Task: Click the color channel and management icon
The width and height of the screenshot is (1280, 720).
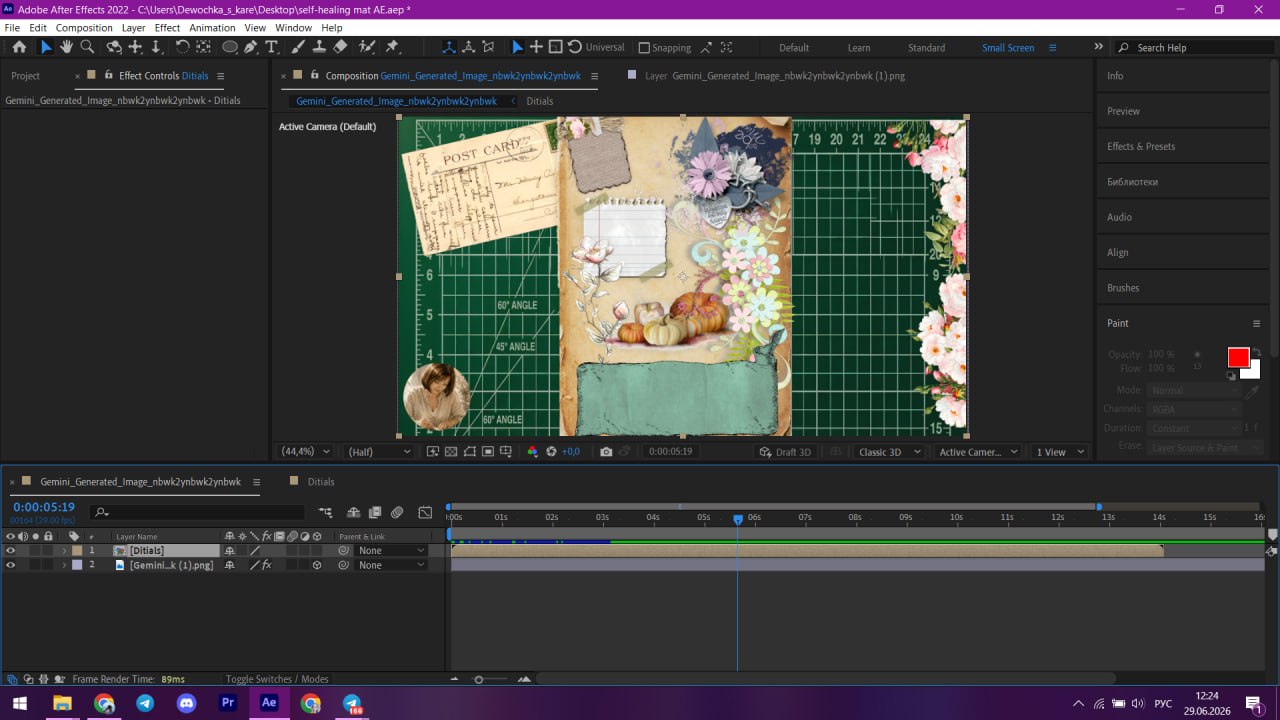Action: (532, 452)
